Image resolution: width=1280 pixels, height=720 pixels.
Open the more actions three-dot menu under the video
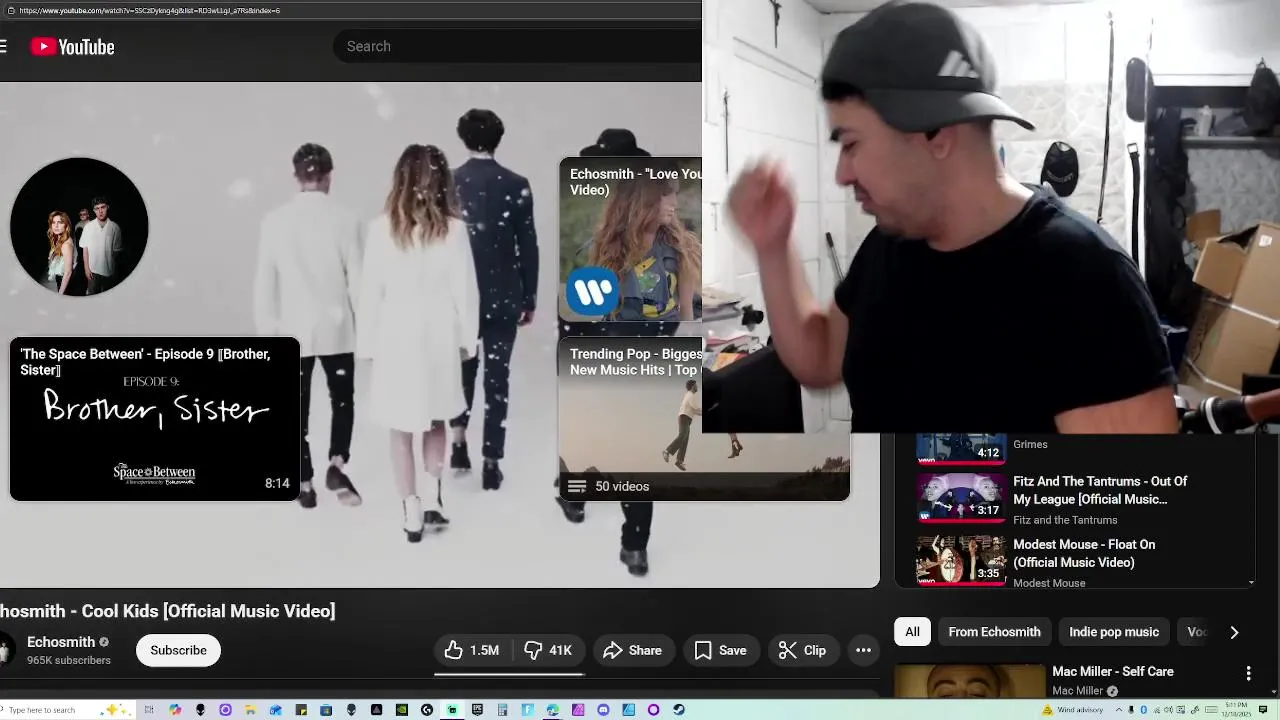pos(863,650)
